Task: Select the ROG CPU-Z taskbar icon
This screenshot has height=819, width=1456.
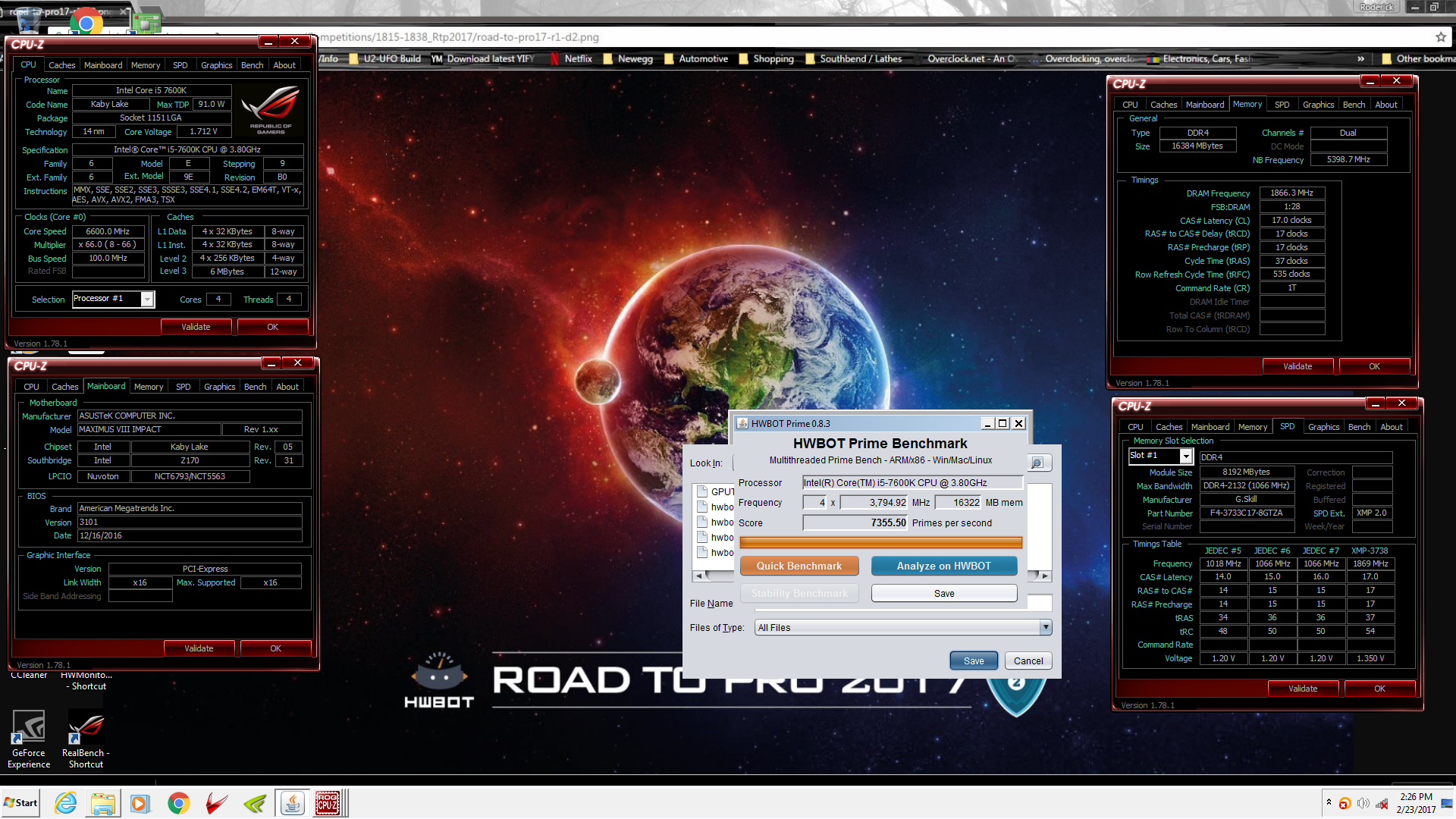Action: pos(328,803)
